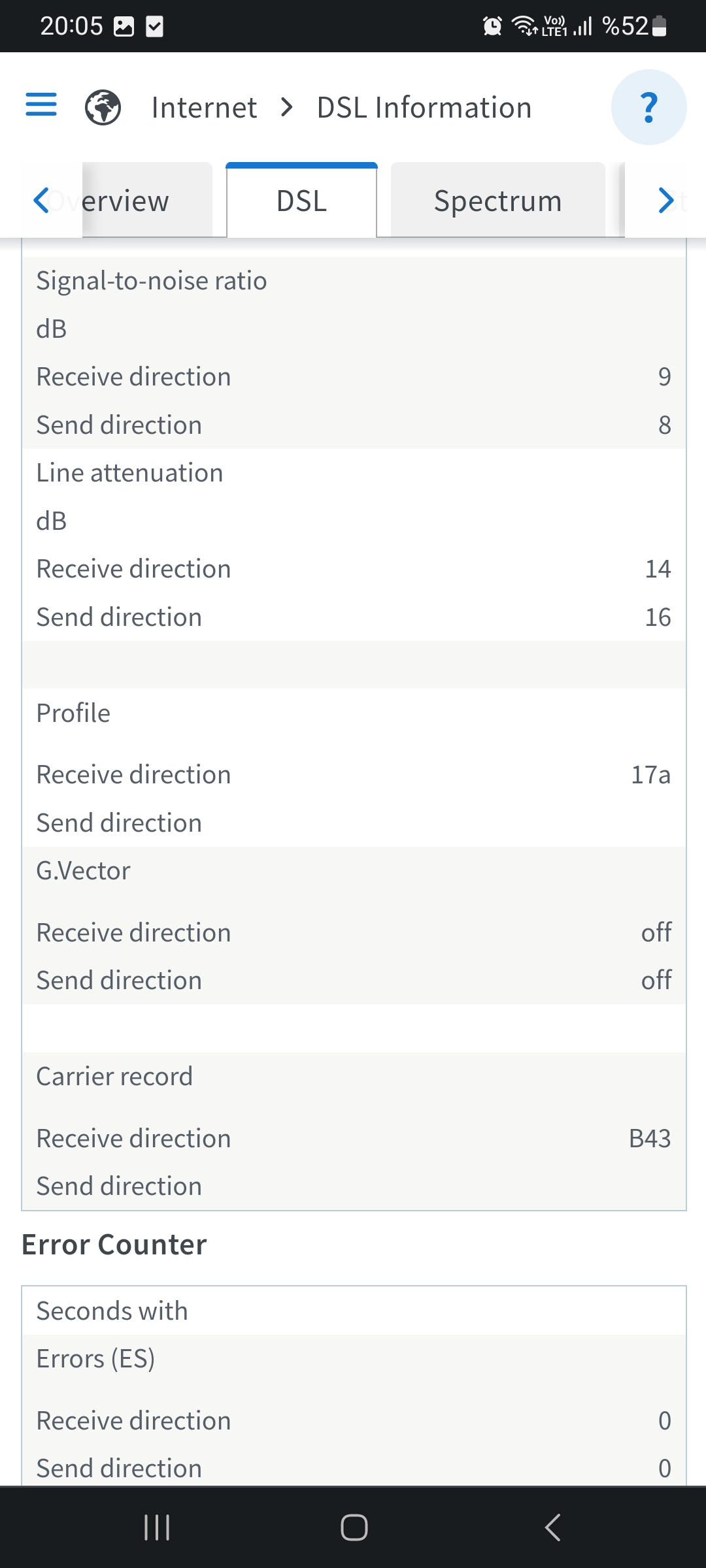The height and width of the screenshot is (1568, 706).
Task: Click the DSL Information breadcrumb title
Action: pos(424,107)
